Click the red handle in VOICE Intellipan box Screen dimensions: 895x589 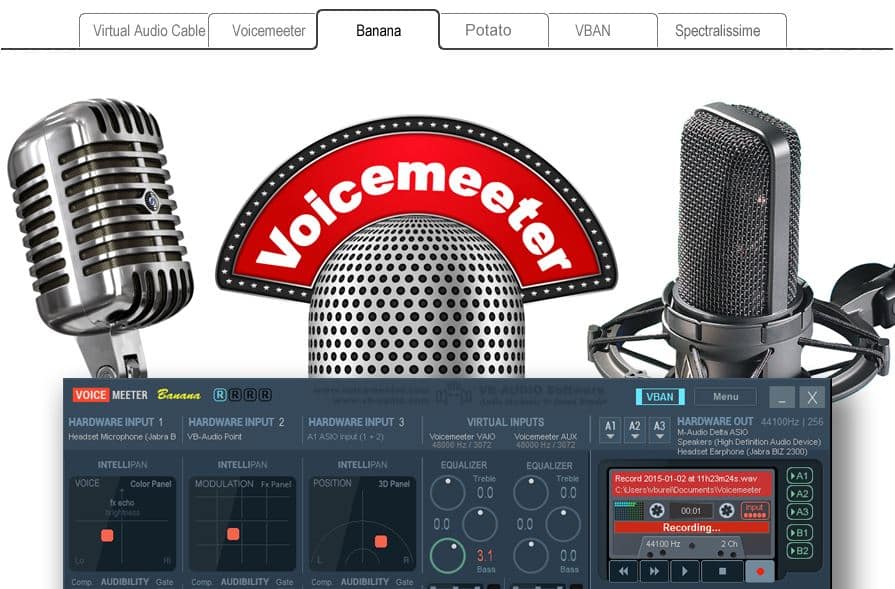pyautogui.click(x=107, y=535)
